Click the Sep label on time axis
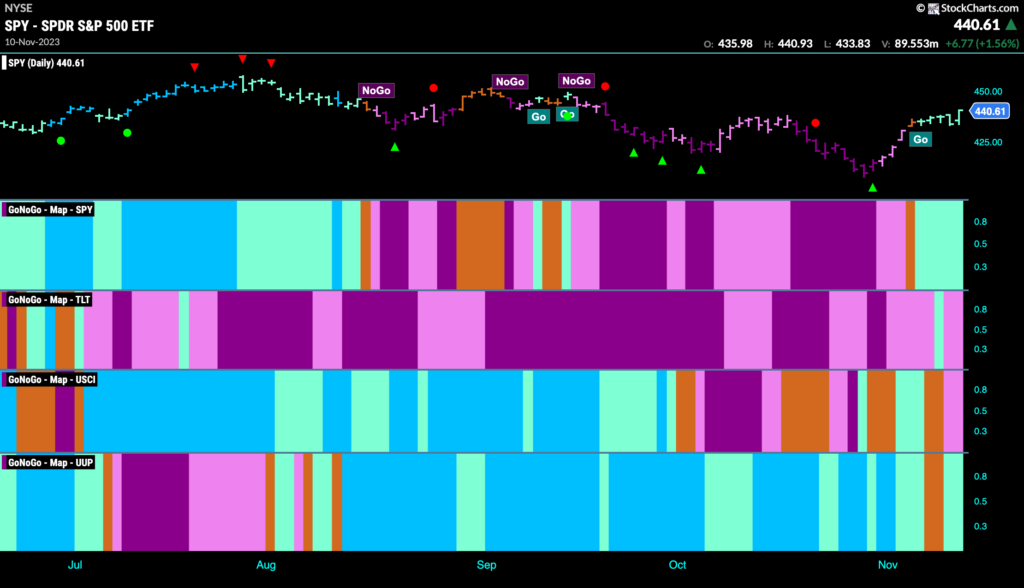1024x588 pixels. coord(487,565)
